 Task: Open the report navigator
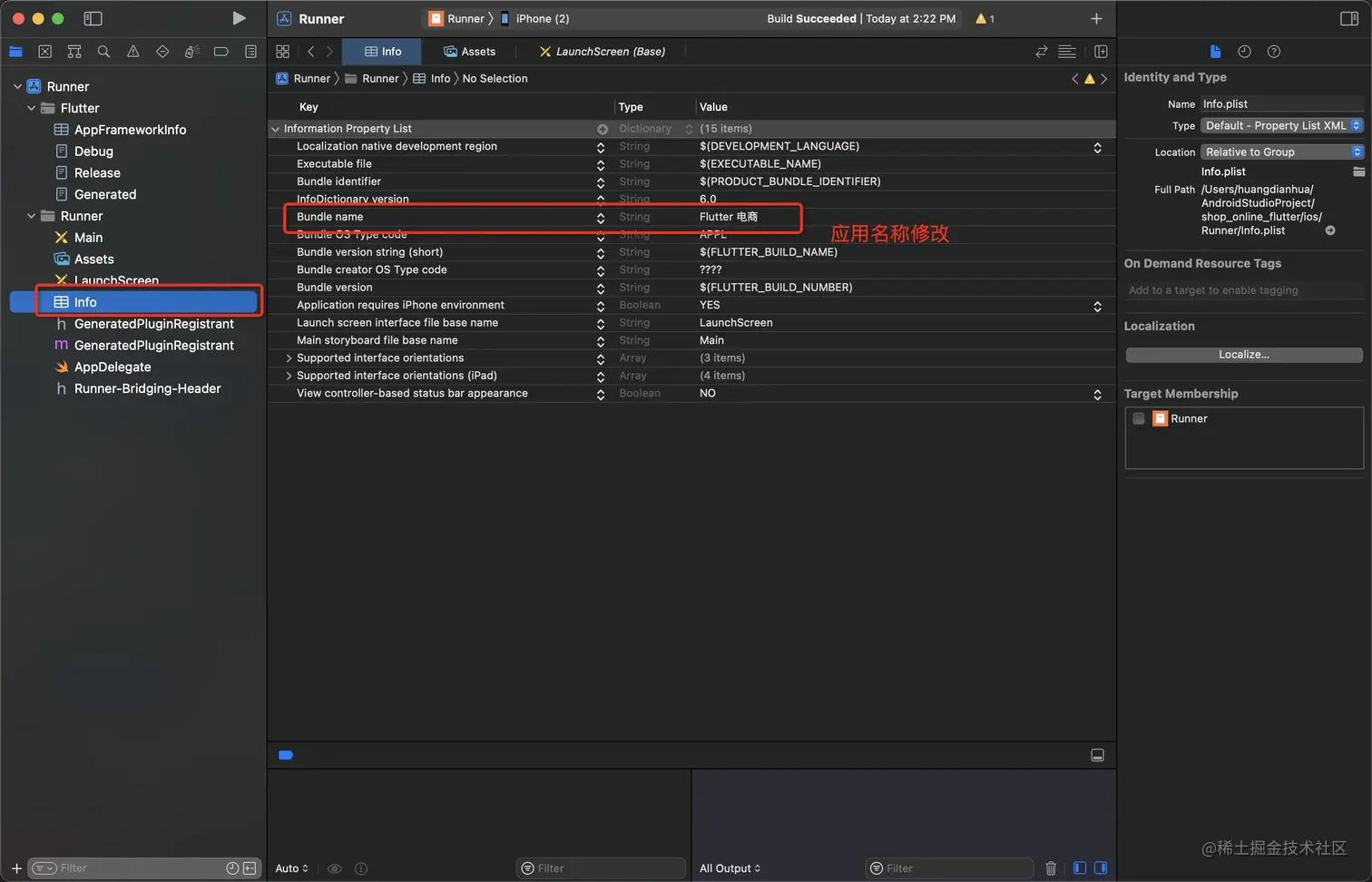pos(250,52)
